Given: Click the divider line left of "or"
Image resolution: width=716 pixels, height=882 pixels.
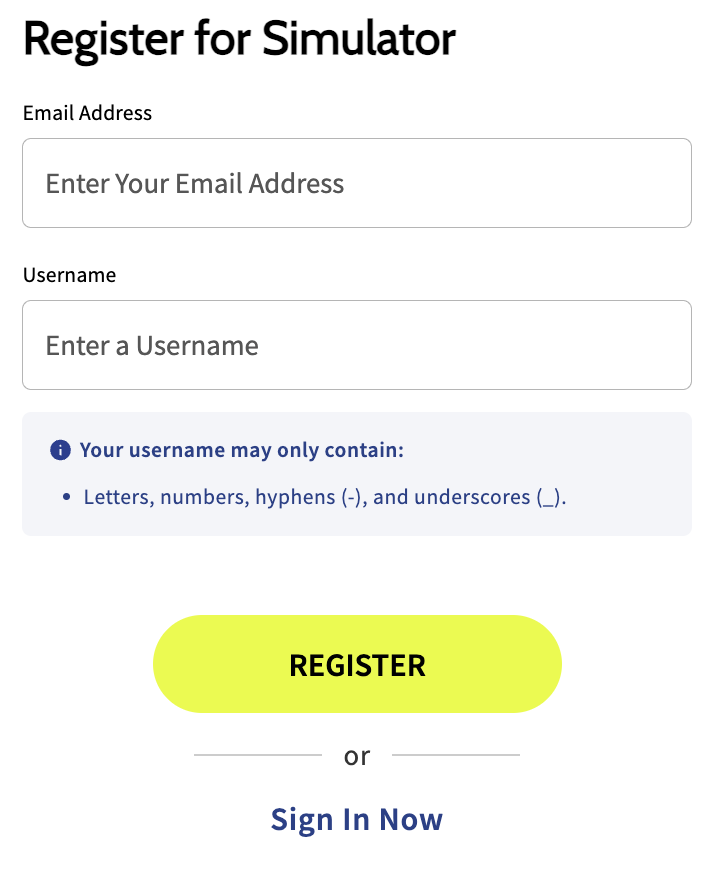Looking at the screenshot, I should pos(258,755).
